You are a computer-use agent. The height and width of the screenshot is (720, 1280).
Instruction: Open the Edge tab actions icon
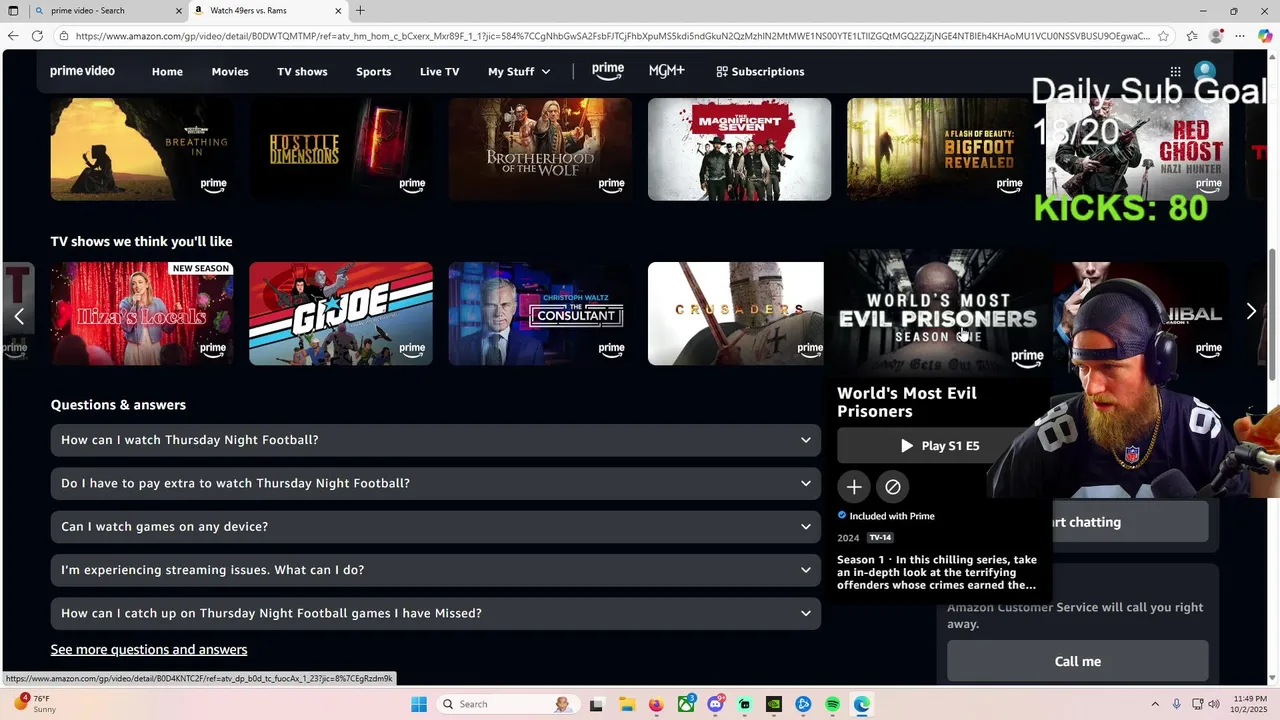click(x=13, y=11)
